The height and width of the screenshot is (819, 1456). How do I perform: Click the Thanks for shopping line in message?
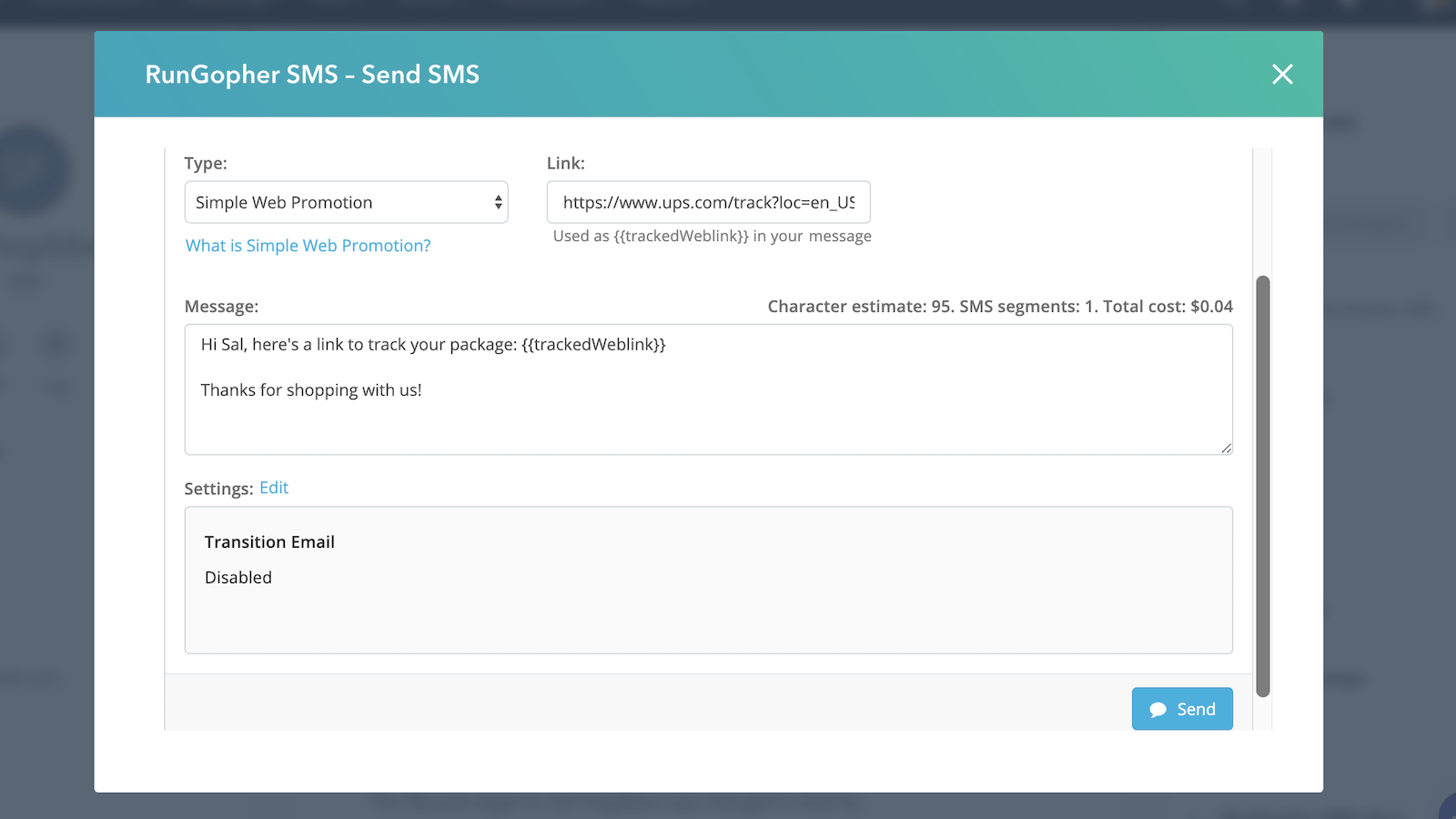point(311,390)
